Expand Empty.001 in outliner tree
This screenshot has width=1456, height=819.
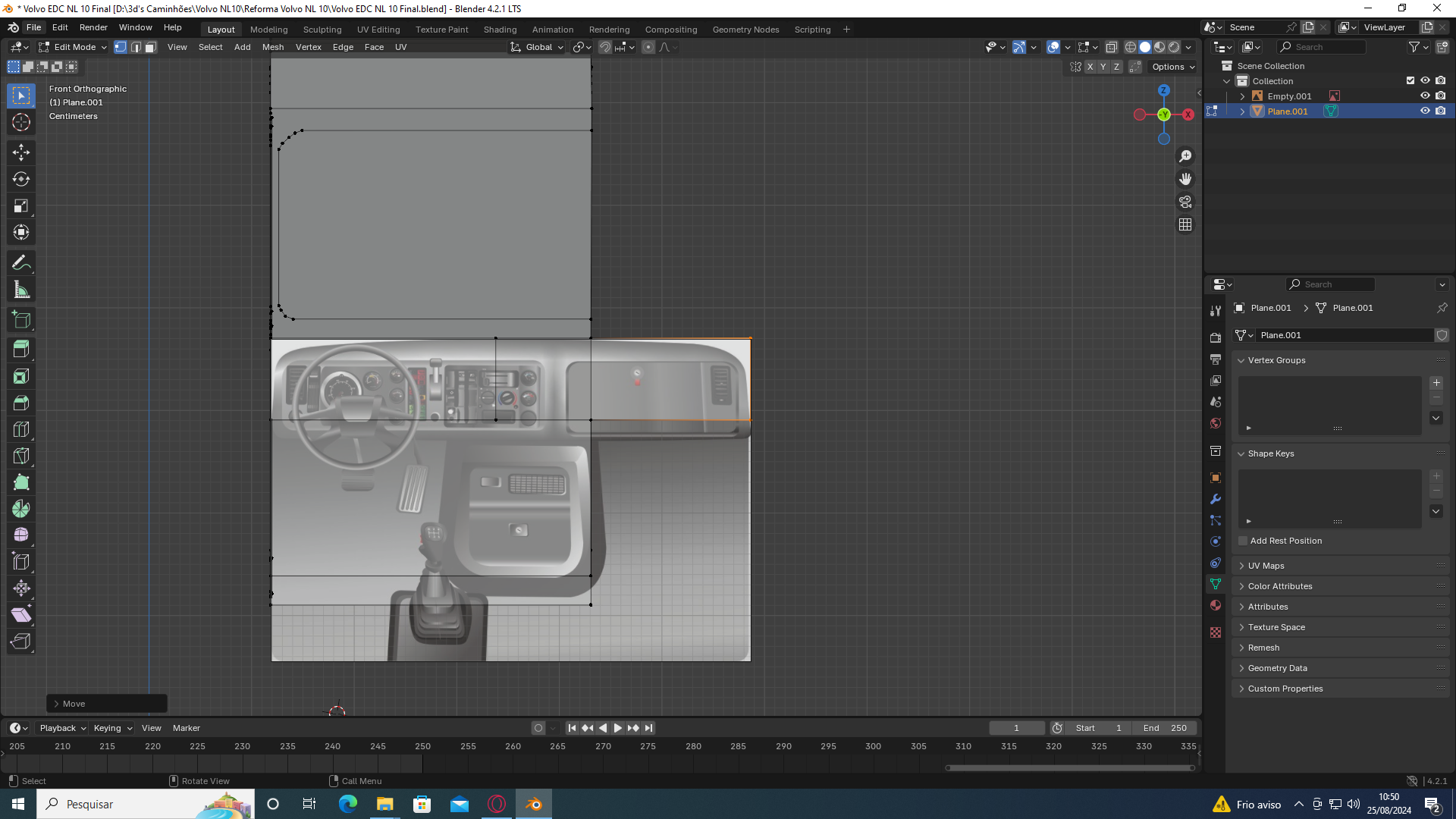coord(1242,96)
